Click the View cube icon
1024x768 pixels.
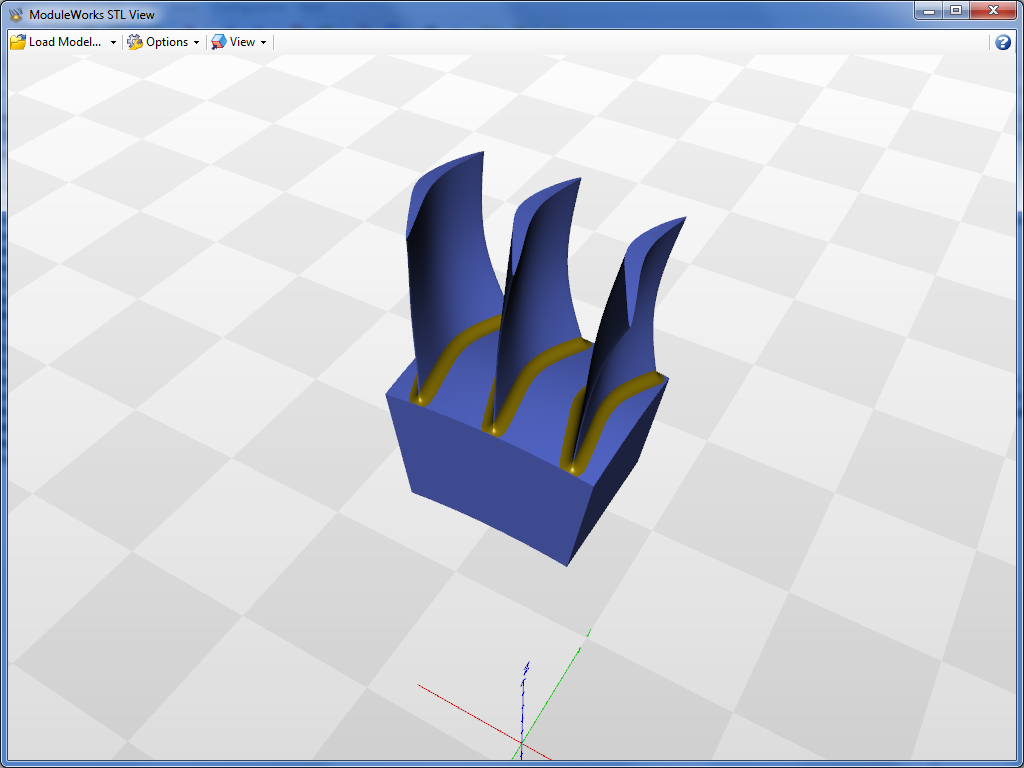(x=219, y=42)
